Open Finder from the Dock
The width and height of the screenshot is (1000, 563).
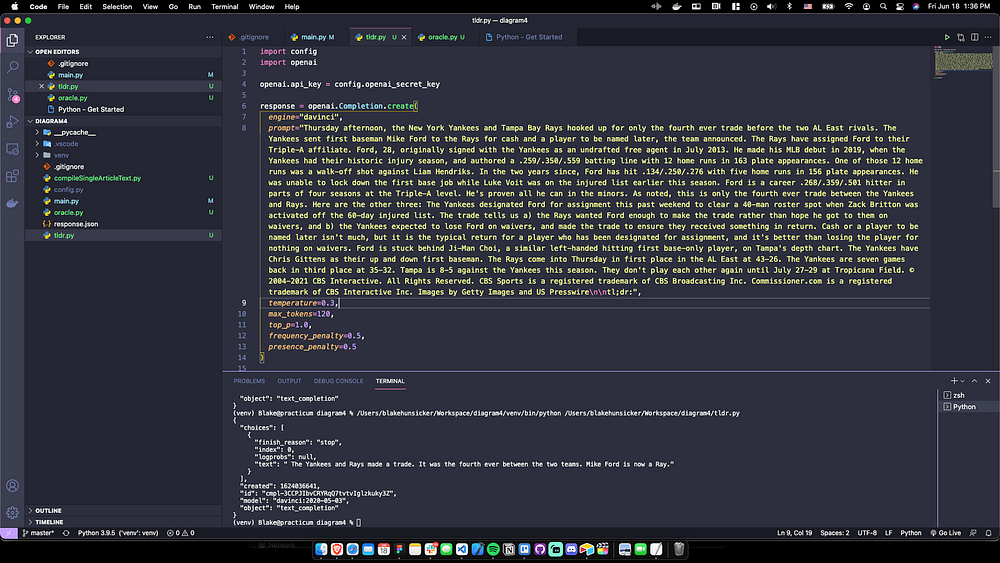coord(321,549)
